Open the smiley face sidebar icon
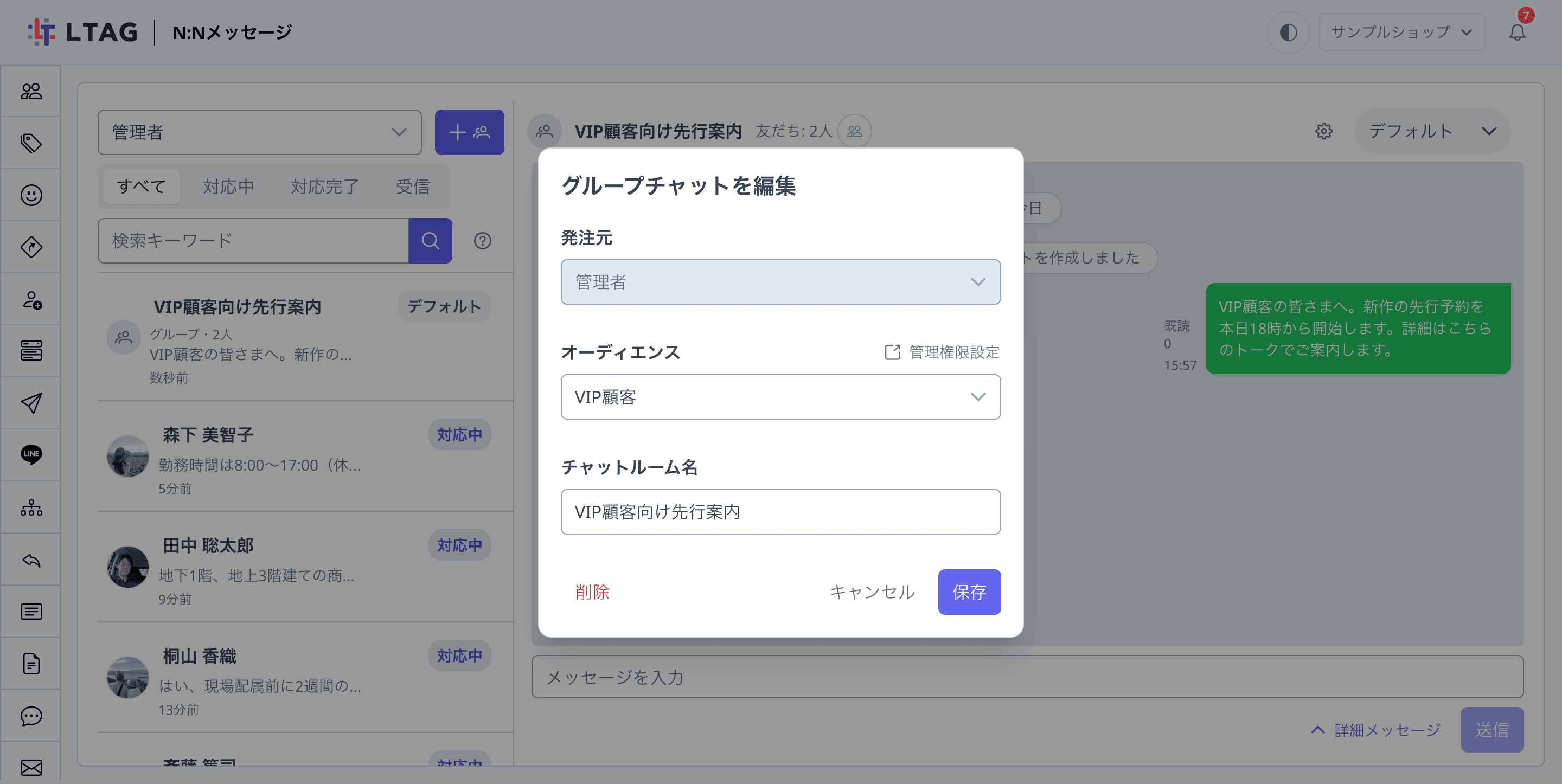The image size is (1562, 784). click(31, 195)
